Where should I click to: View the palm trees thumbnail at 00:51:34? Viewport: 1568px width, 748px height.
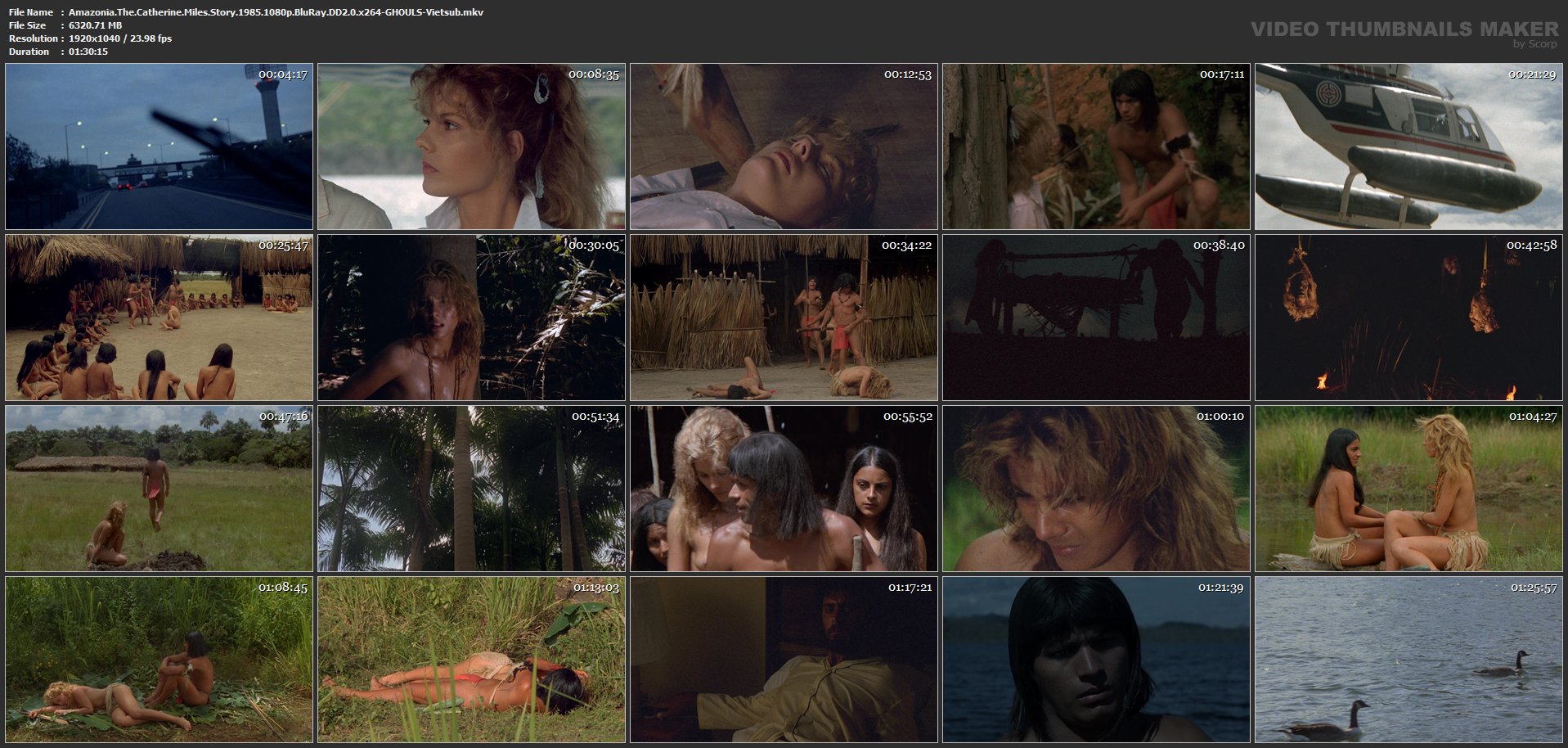[472, 489]
